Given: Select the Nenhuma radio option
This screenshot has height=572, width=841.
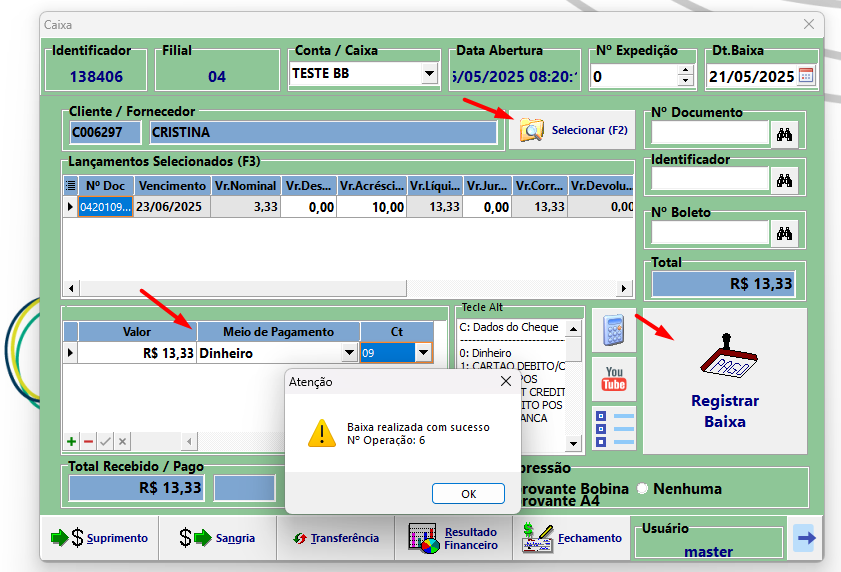Looking at the screenshot, I should tap(642, 488).
